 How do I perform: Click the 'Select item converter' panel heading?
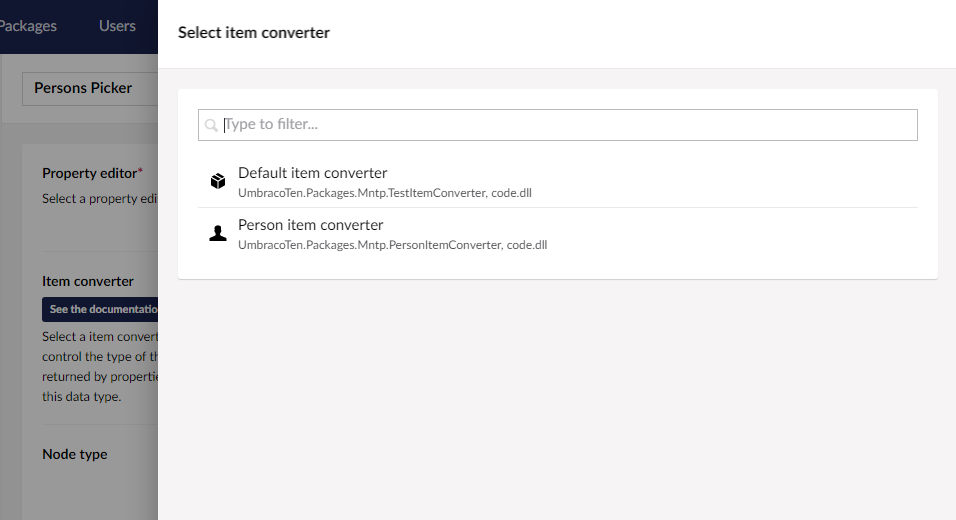tap(254, 33)
